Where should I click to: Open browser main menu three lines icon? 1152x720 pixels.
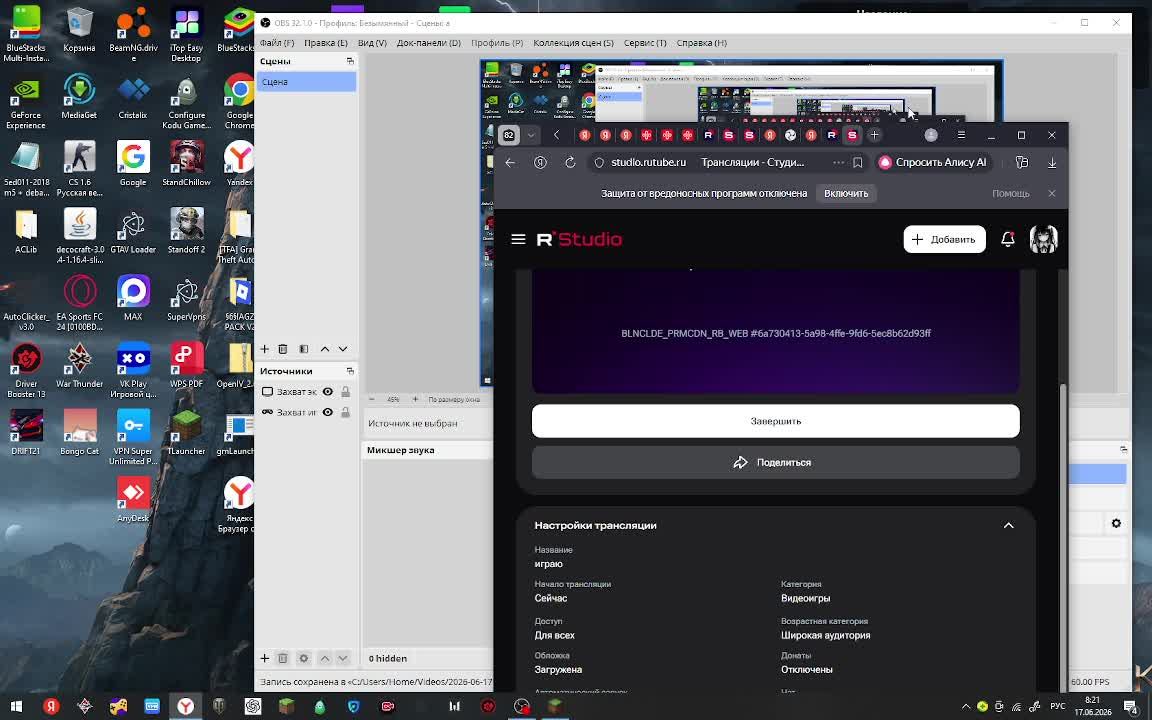pos(961,135)
